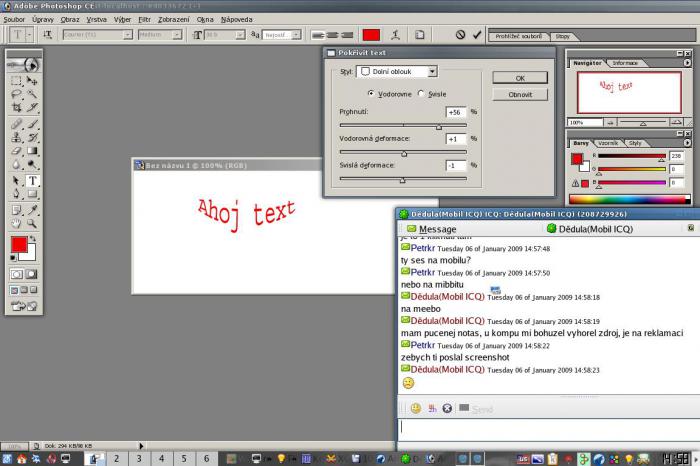Select the Blur tool
The image size is (700, 466).
pyautogui.click(x=17, y=165)
